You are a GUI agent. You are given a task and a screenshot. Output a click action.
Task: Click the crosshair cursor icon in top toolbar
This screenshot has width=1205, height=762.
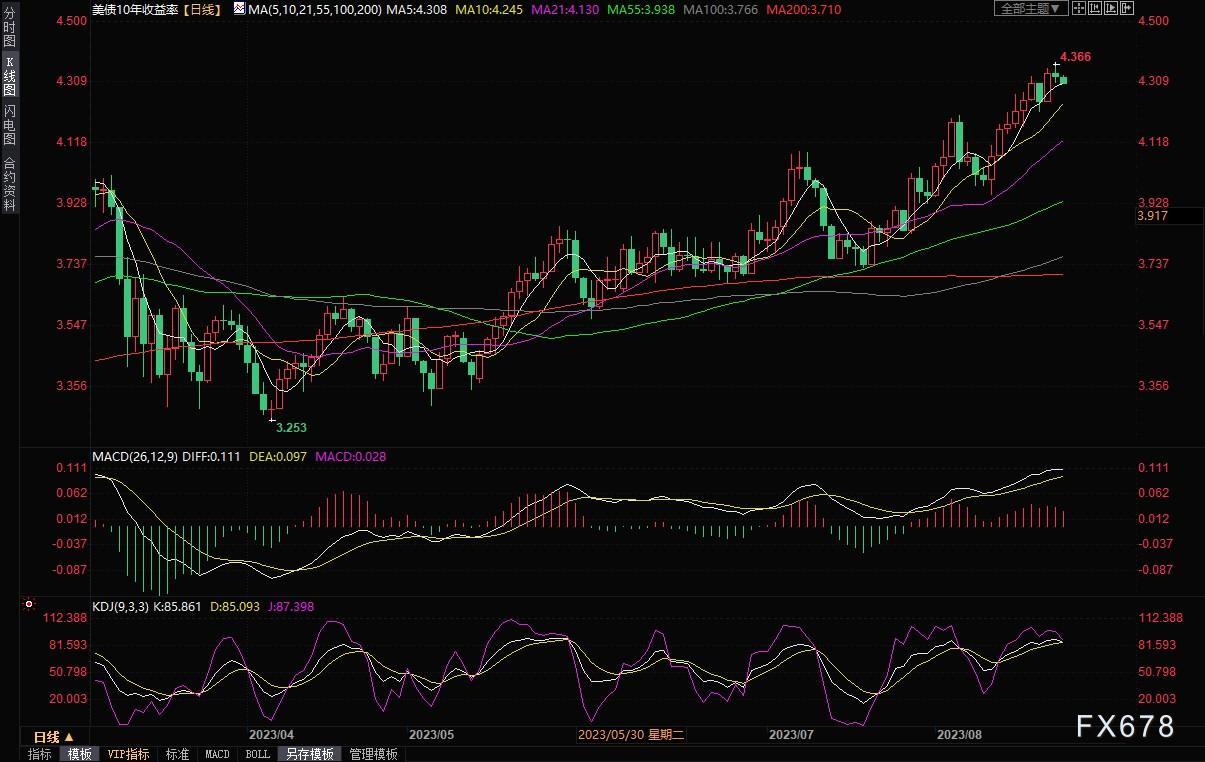(x=1079, y=8)
